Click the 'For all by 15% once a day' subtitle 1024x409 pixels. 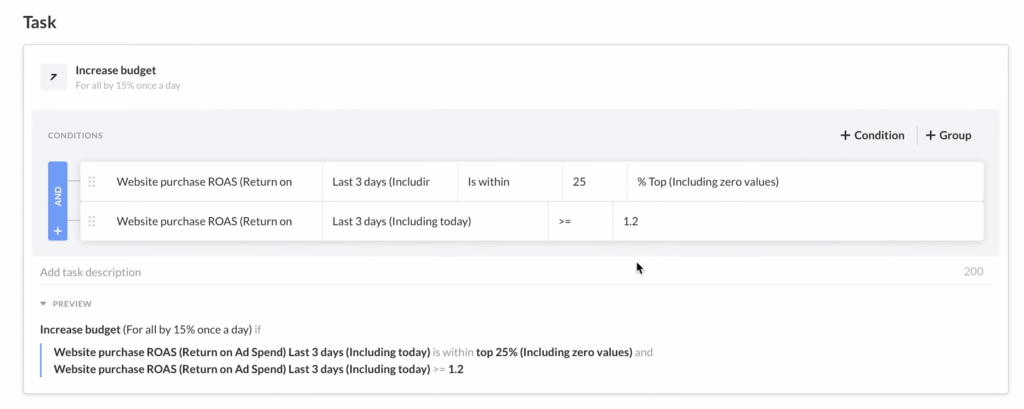[127, 86]
